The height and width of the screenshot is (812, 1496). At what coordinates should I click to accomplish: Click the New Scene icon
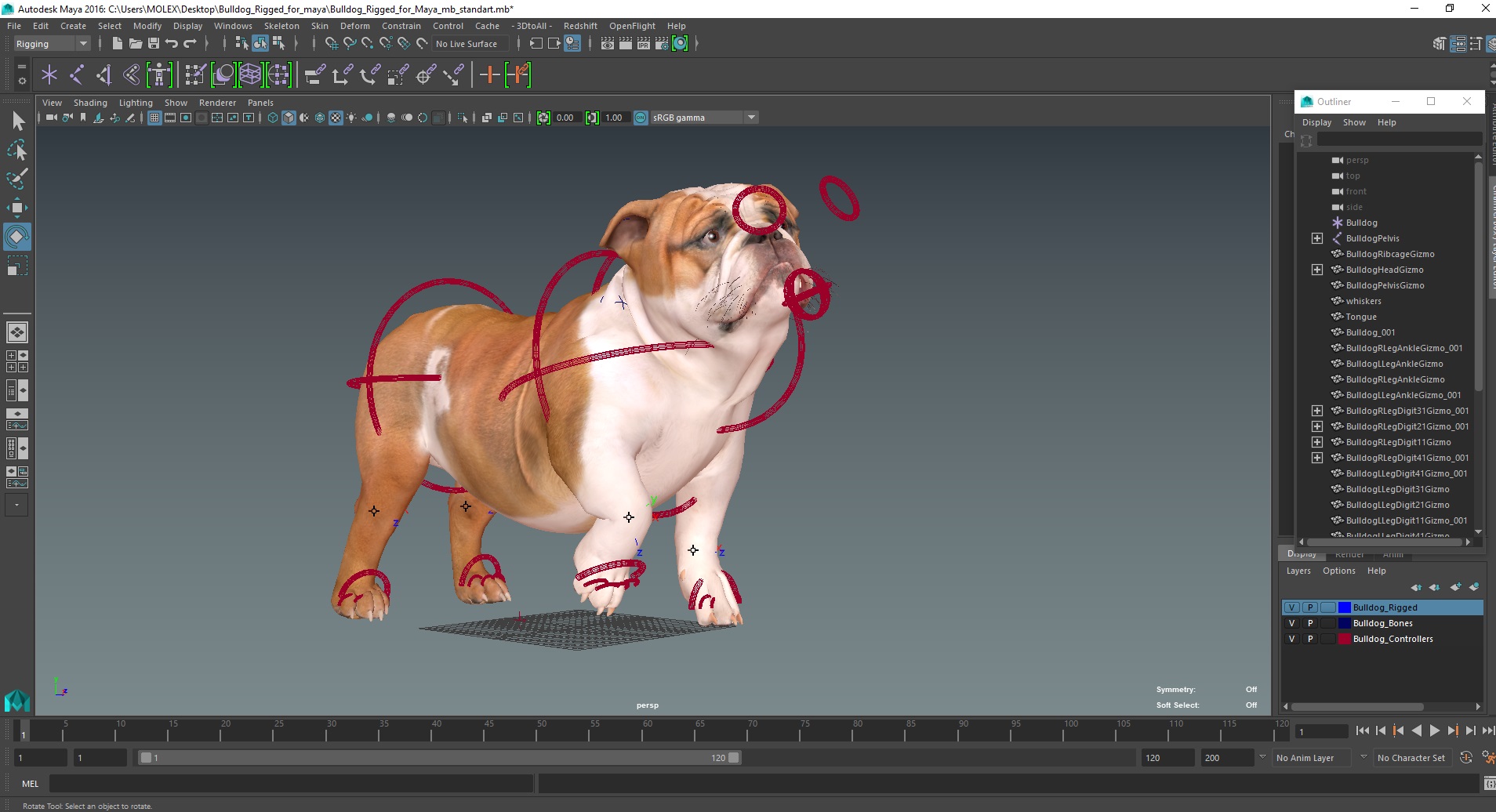click(x=117, y=44)
